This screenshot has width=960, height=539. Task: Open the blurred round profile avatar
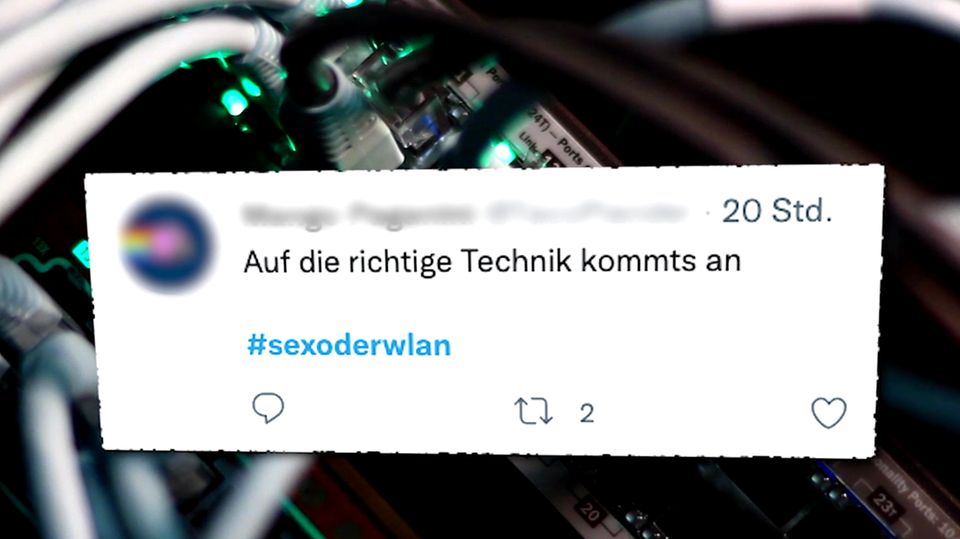pos(167,243)
